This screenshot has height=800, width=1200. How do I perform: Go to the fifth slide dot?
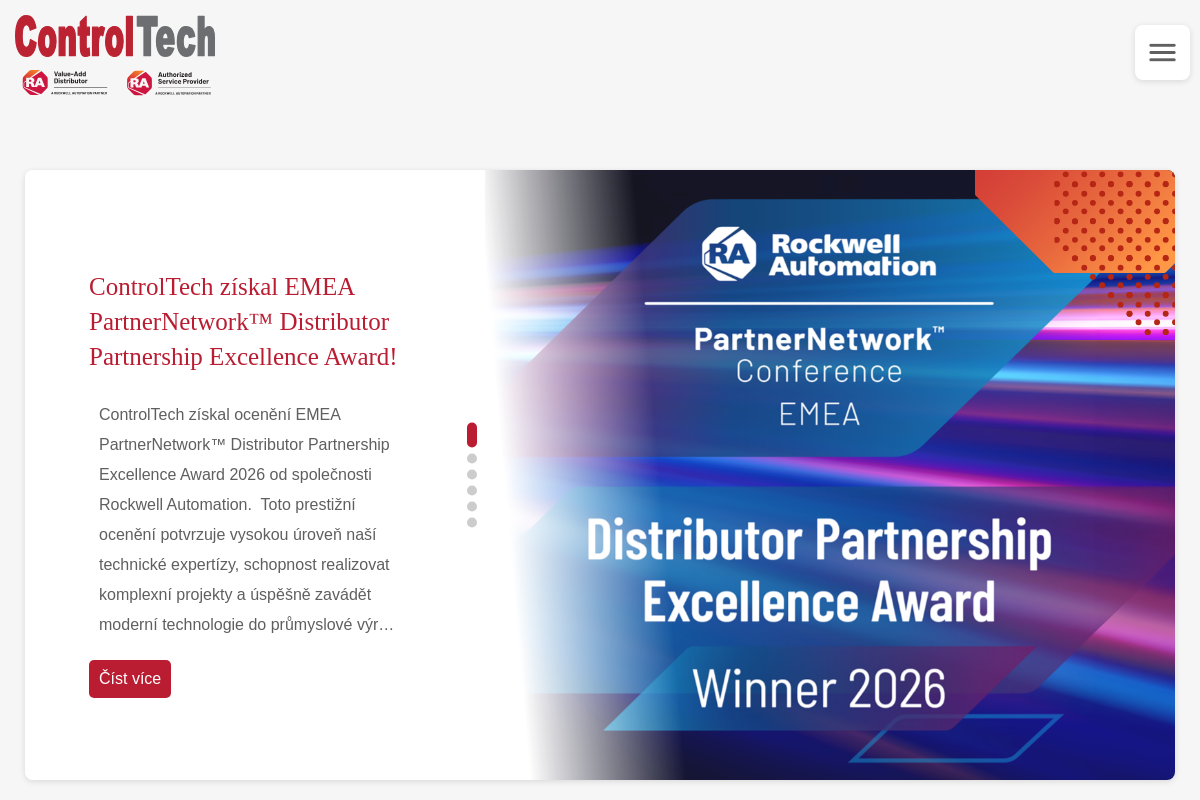pyautogui.click(x=472, y=506)
